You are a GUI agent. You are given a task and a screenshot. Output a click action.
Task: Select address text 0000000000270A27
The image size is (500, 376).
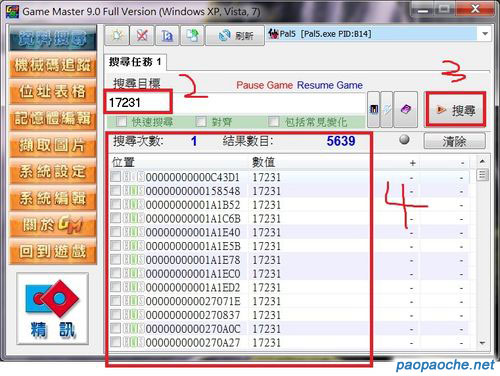193,343
